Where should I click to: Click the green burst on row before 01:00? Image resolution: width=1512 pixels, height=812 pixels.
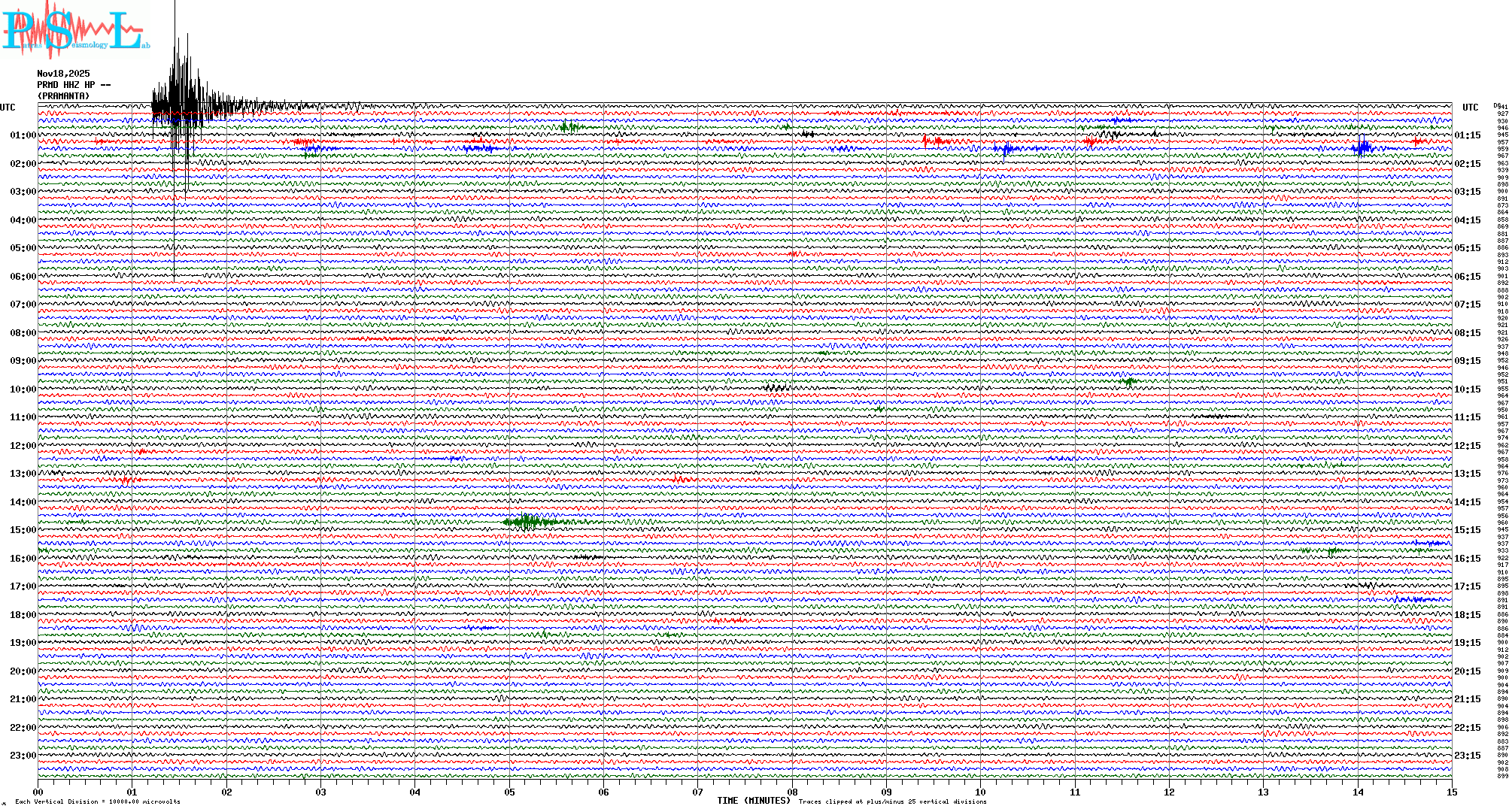[x=569, y=126]
